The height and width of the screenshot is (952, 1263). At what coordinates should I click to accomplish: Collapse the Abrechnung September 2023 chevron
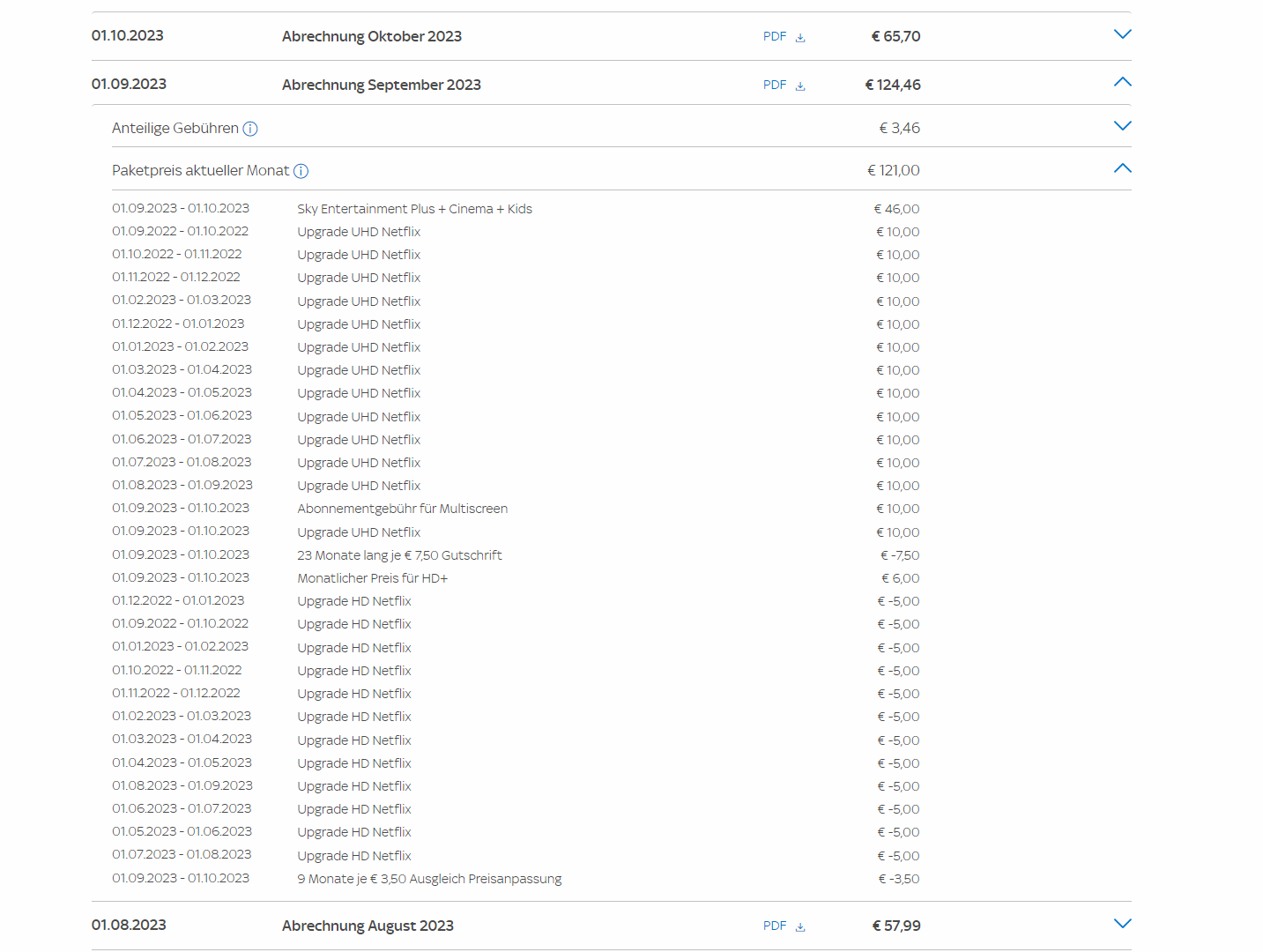(x=1122, y=82)
